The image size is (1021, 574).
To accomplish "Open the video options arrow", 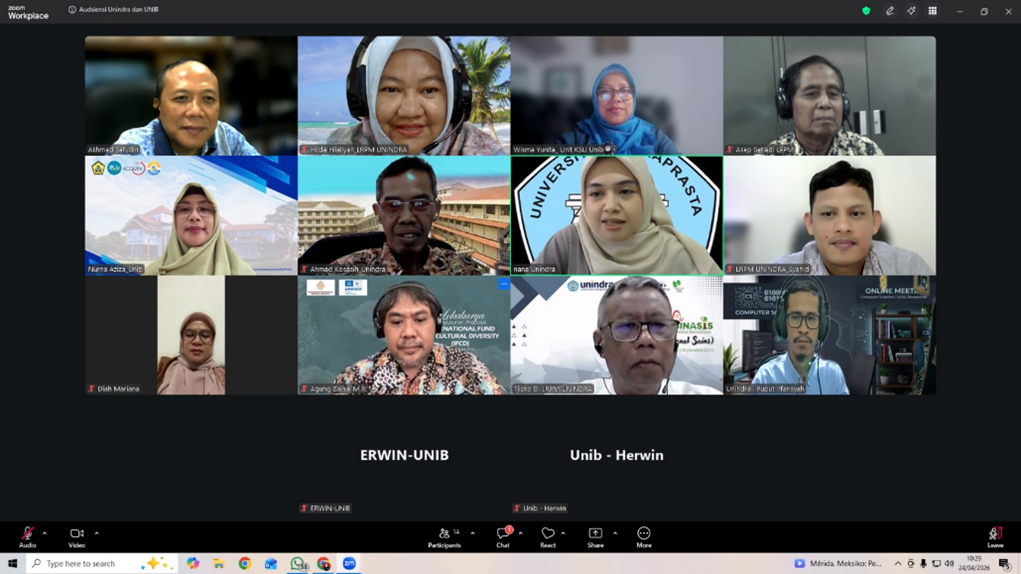I will (96, 533).
